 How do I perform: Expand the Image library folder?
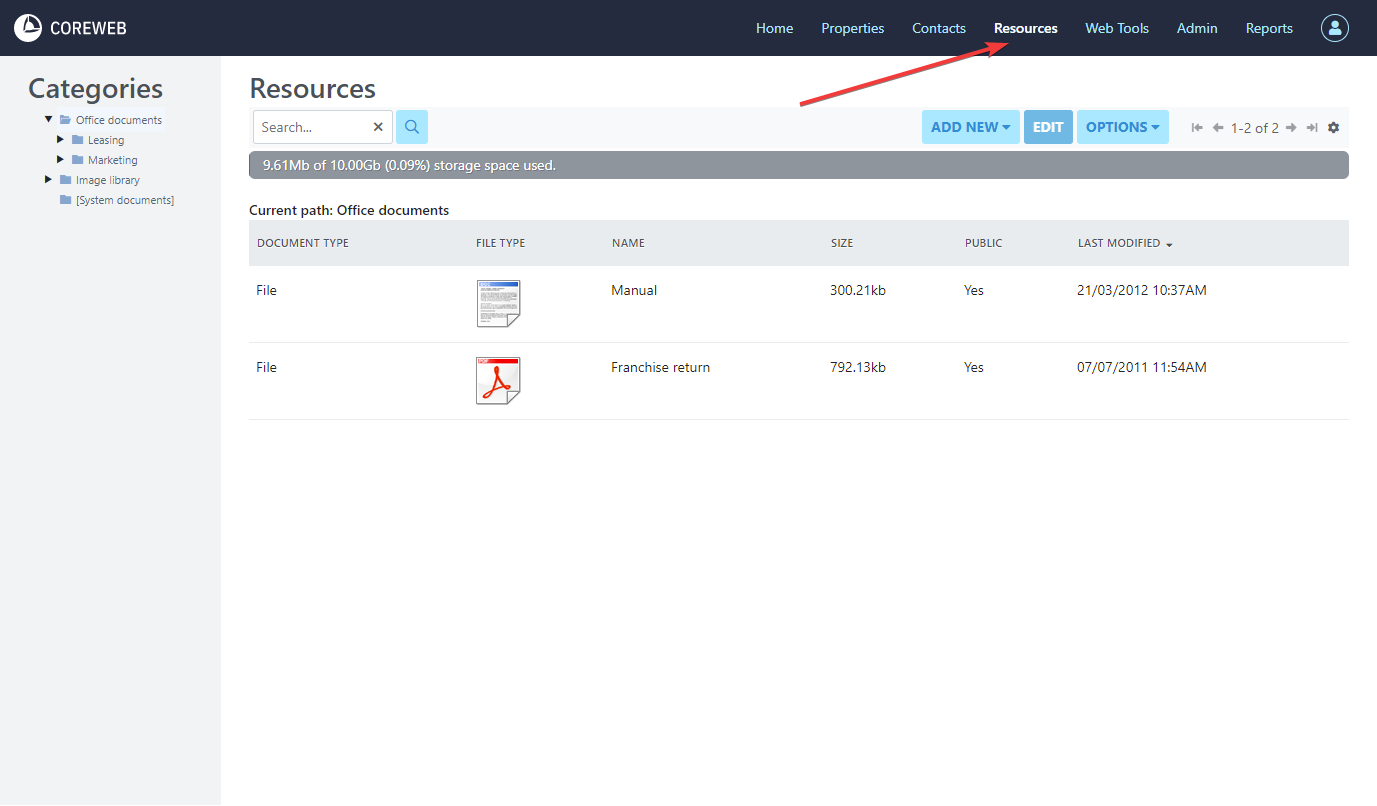(48, 180)
